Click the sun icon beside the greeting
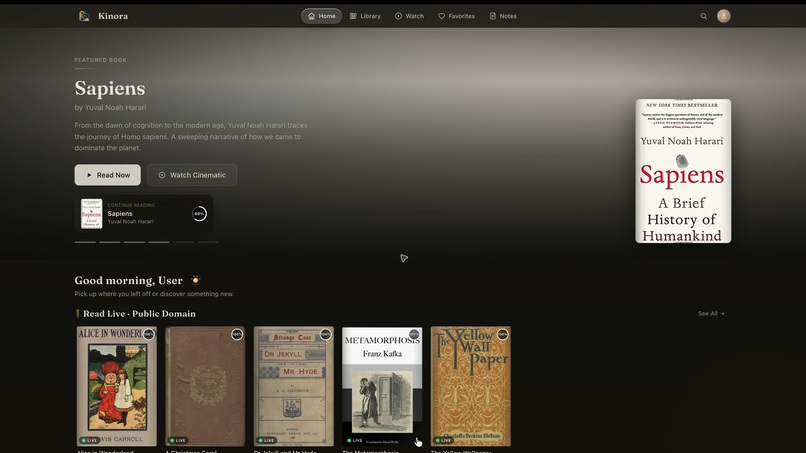Viewport: 806px width, 453px height. coord(195,280)
